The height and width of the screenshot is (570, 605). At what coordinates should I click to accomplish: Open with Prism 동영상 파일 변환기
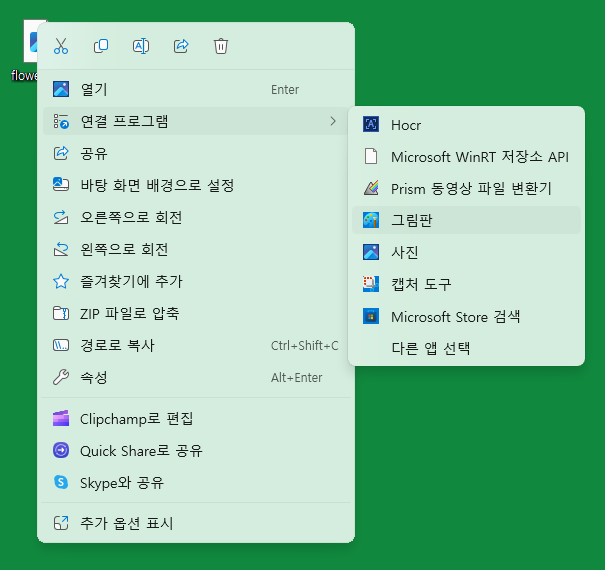[x=466, y=188]
